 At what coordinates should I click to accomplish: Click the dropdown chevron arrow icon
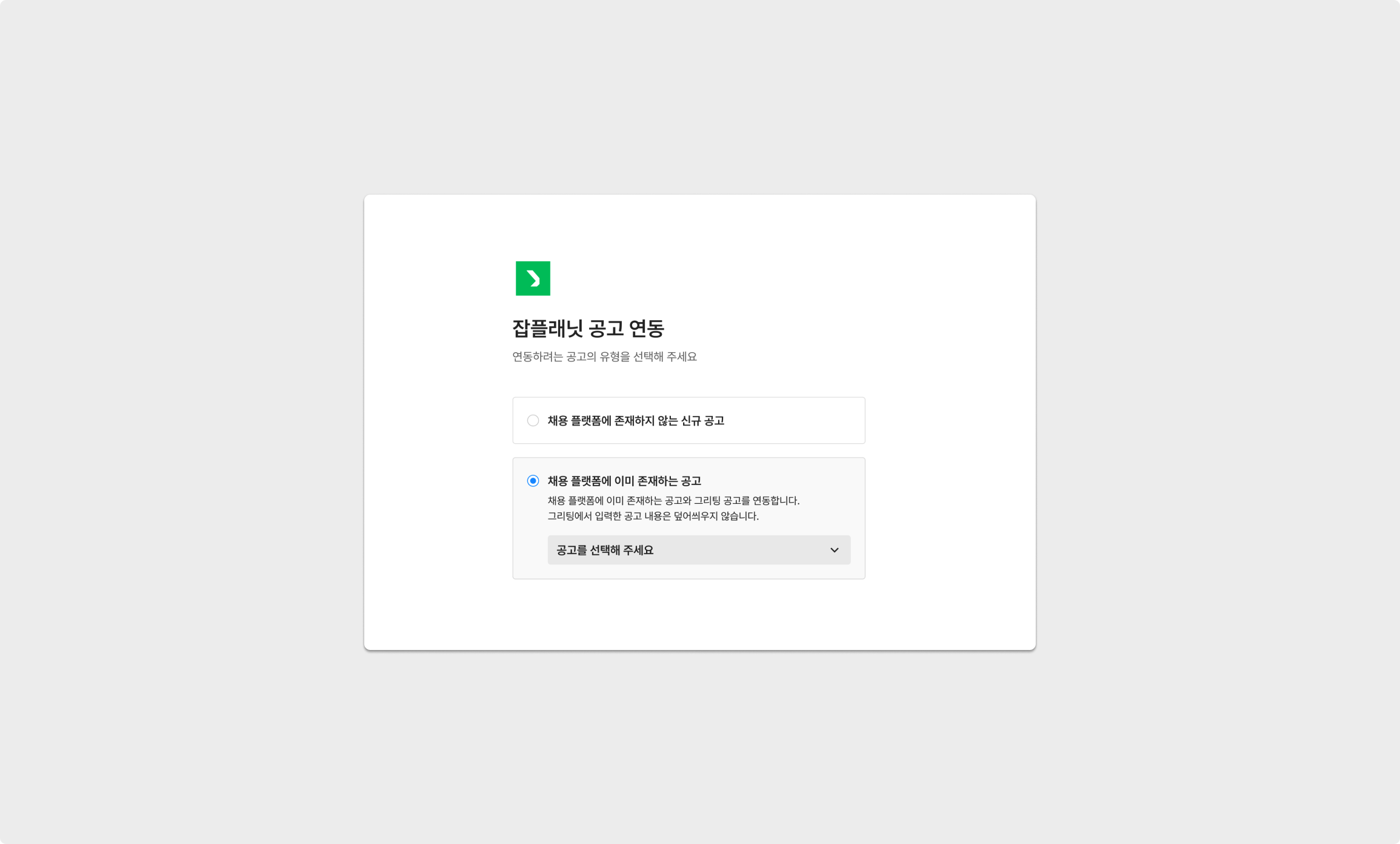pyautogui.click(x=835, y=550)
